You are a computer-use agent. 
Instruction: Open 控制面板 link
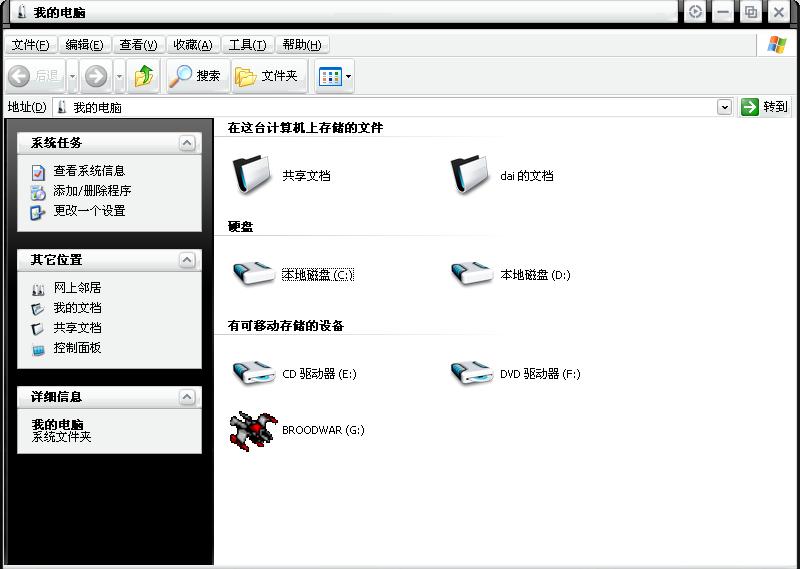point(78,348)
